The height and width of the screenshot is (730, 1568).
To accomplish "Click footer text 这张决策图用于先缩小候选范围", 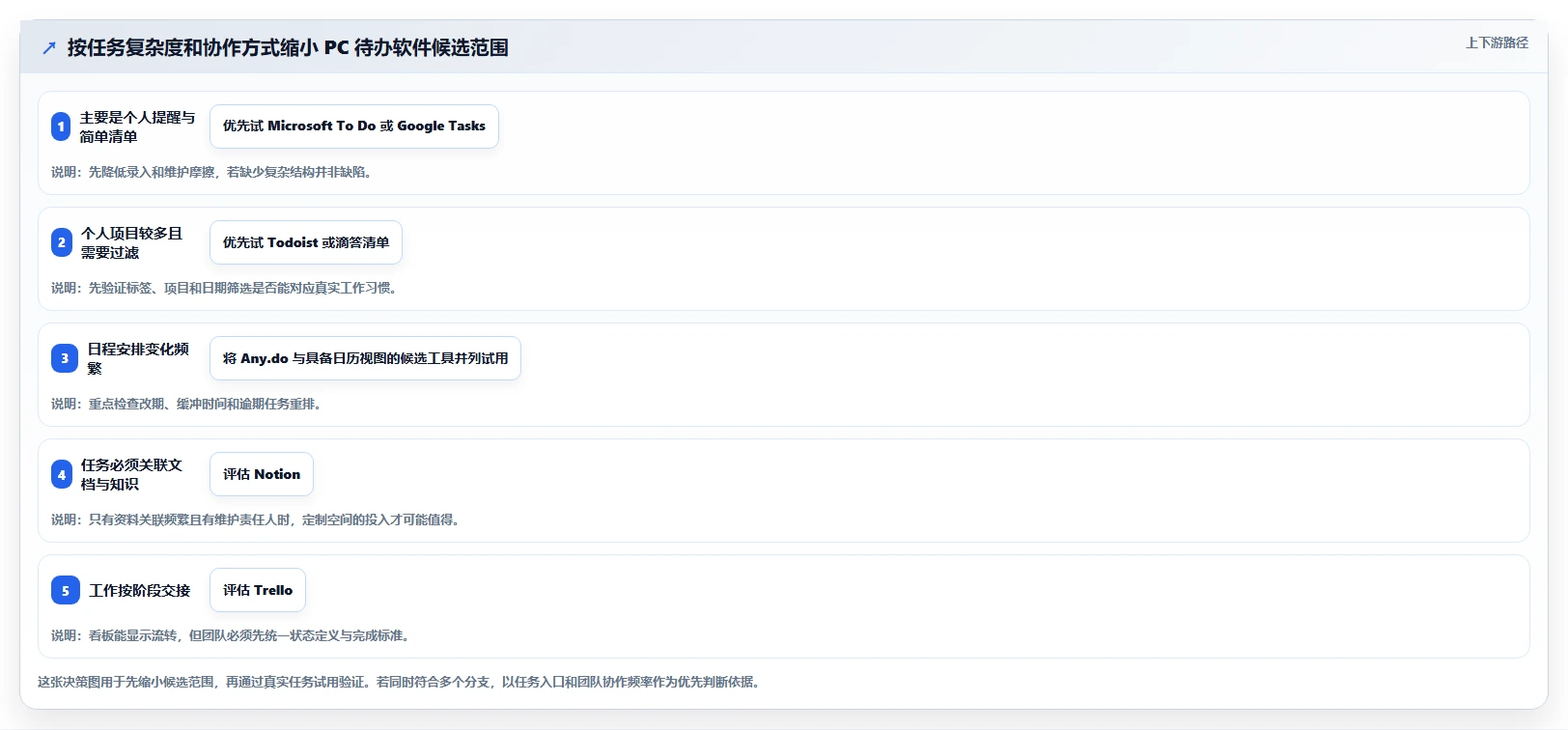I will click(x=400, y=682).
